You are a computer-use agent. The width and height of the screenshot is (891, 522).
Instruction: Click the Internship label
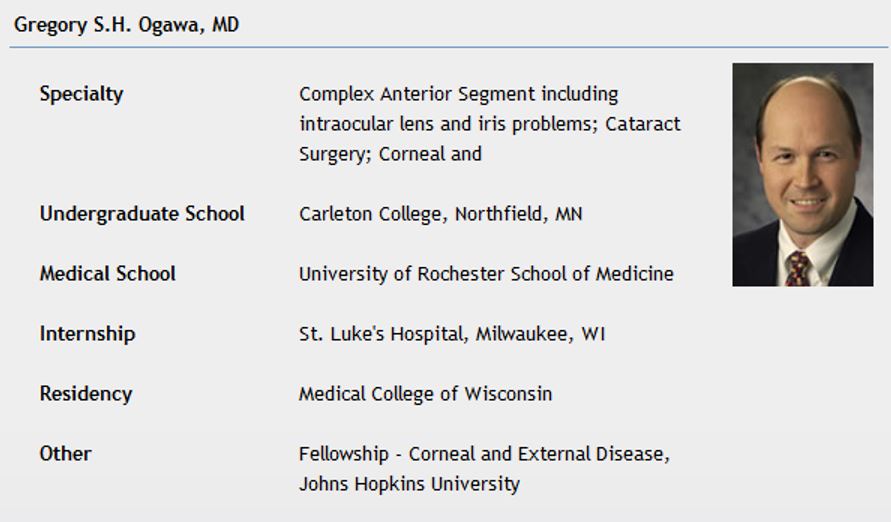pos(88,334)
